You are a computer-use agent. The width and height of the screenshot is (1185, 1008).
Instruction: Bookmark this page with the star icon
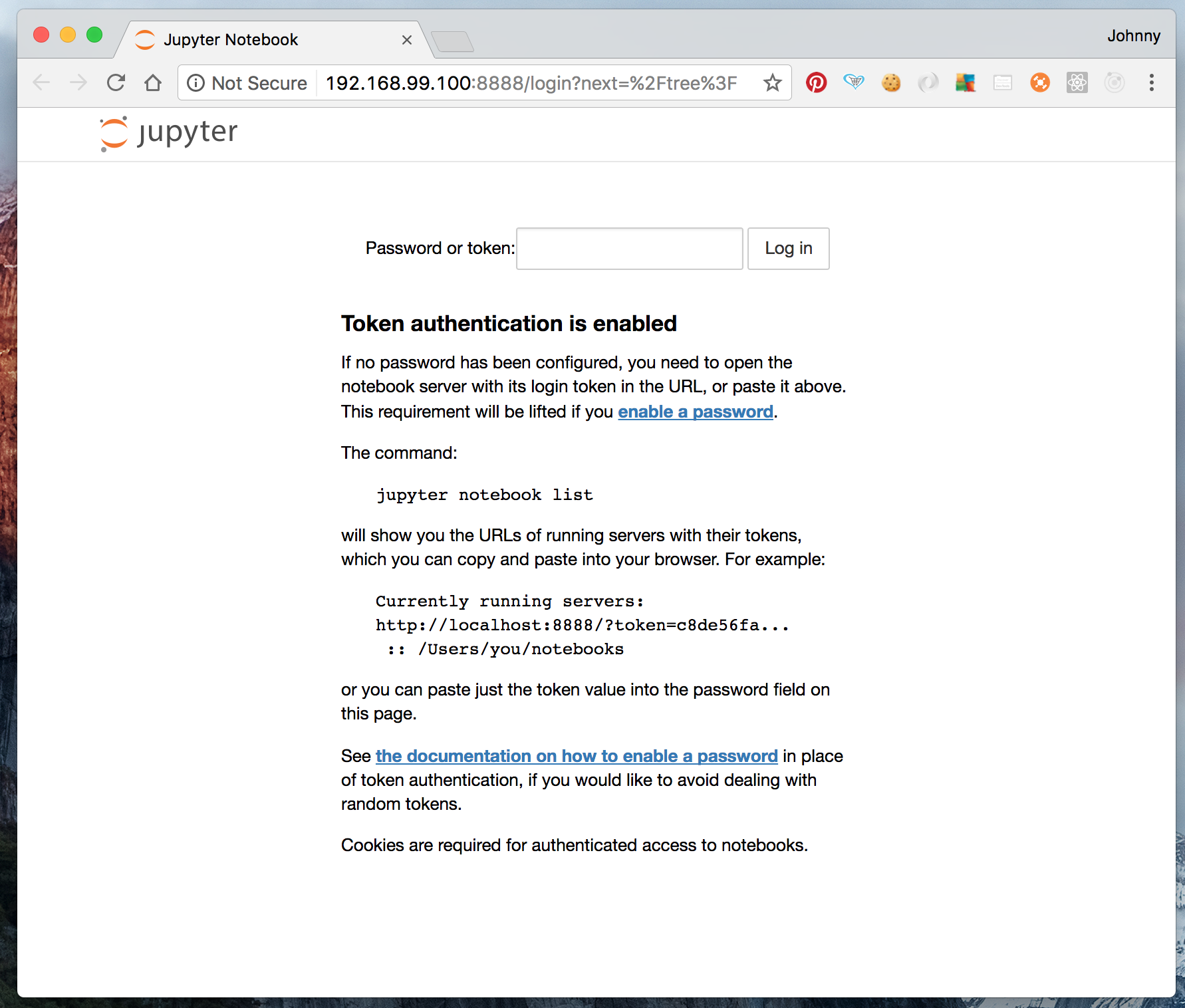click(772, 83)
